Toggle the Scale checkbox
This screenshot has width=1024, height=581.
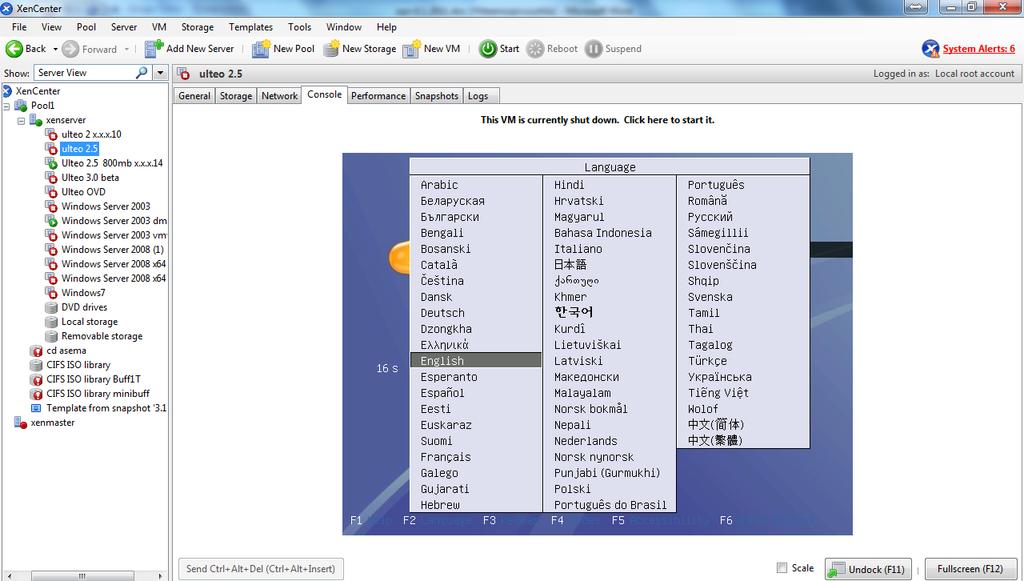coord(782,567)
